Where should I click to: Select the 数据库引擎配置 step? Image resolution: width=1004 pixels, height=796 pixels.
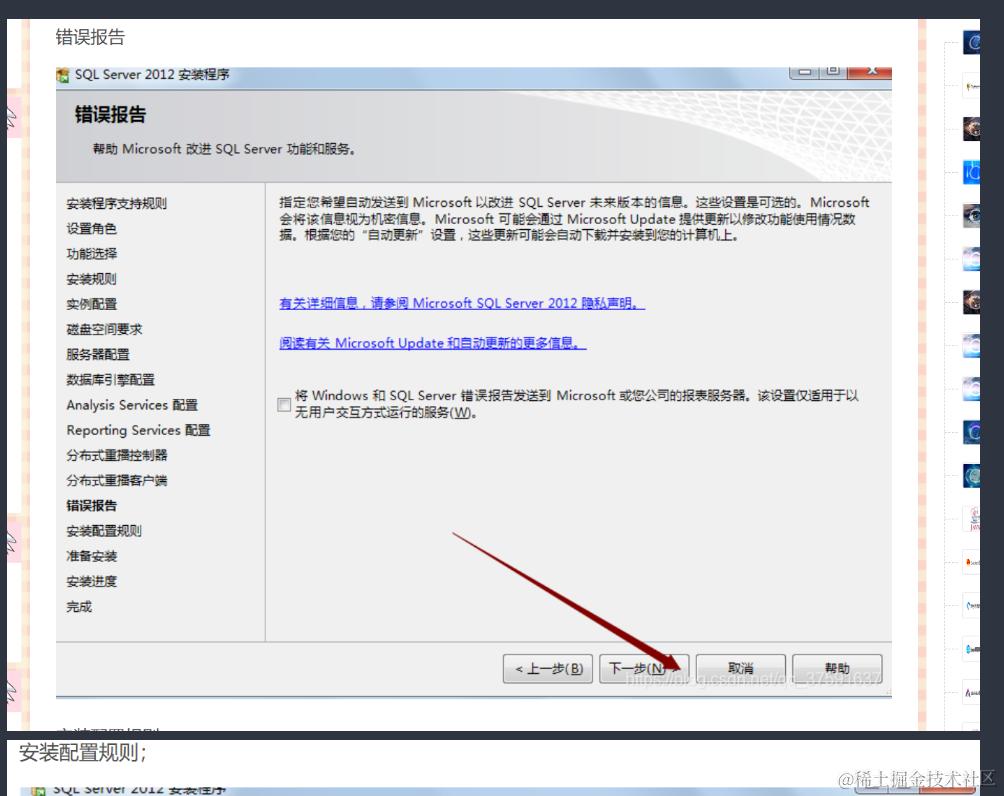[x=110, y=379]
